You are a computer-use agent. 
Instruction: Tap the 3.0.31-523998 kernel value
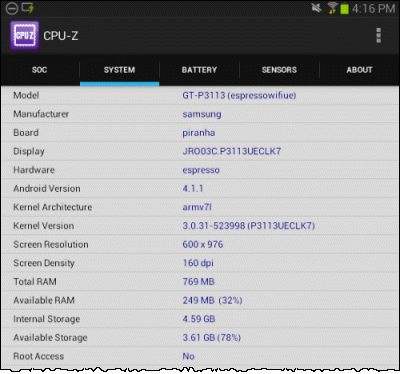click(249, 226)
